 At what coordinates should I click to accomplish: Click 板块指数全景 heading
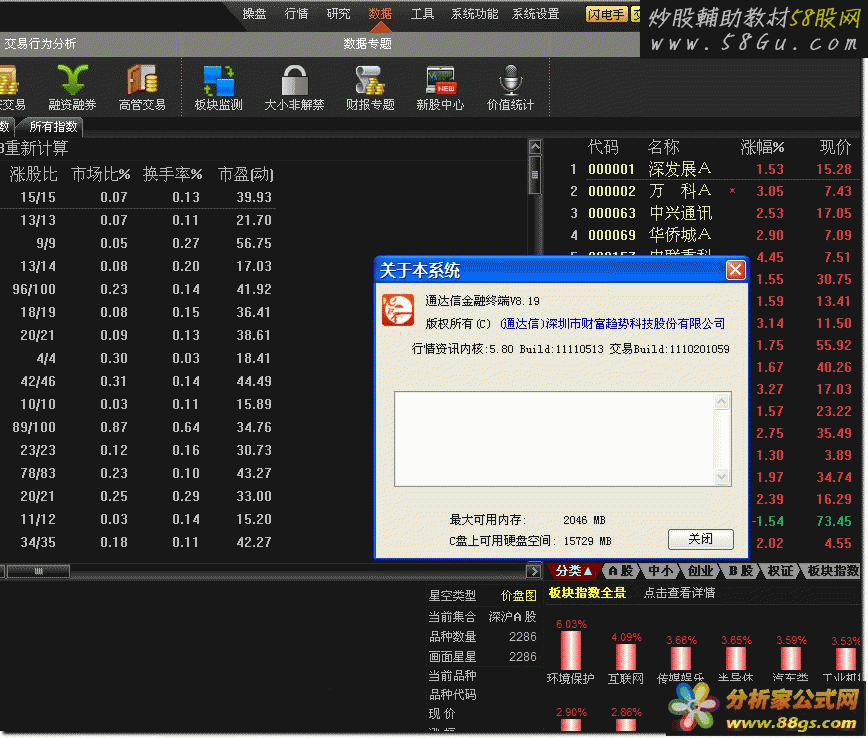coord(587,593)
